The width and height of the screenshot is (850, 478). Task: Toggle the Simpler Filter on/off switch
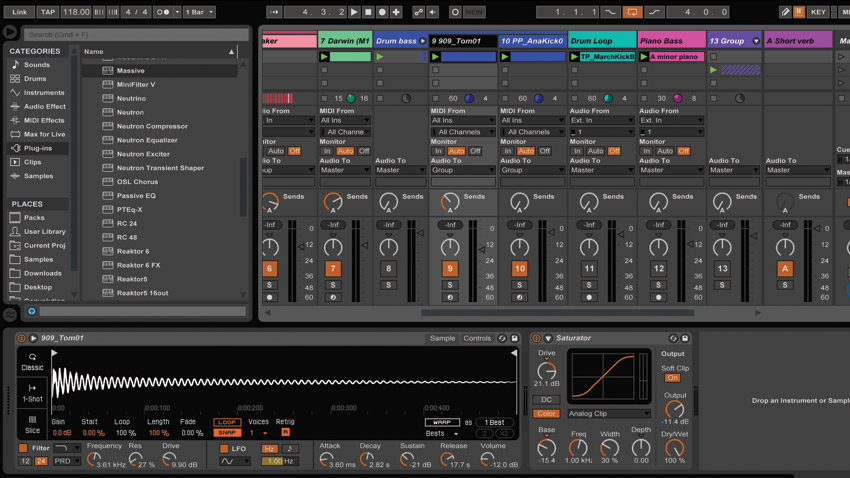point(23,448)
